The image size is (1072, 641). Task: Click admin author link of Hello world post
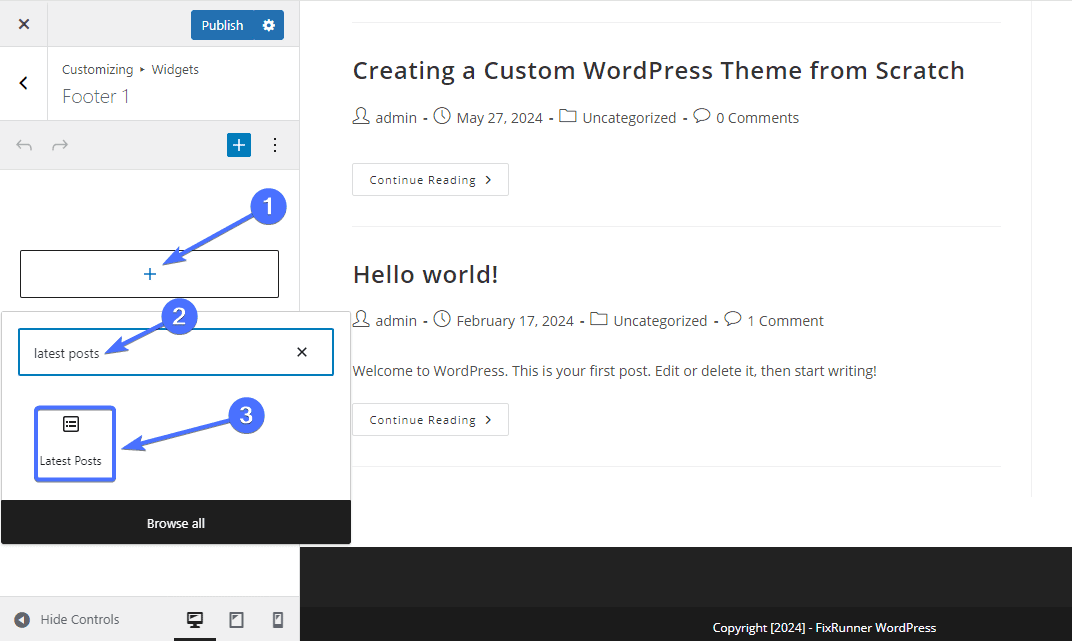[396, 320]
